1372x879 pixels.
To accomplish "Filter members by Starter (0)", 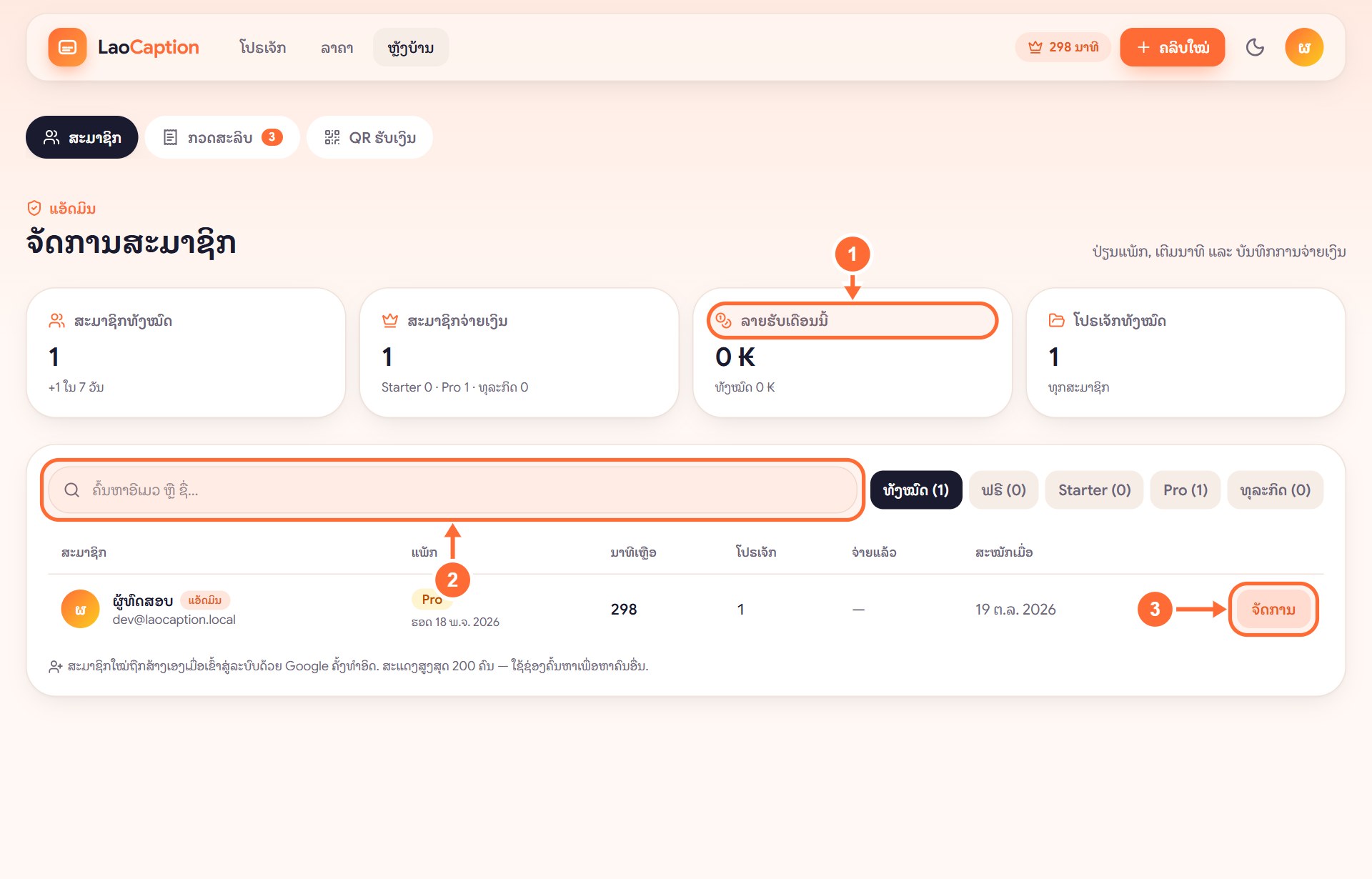I will click(1094, 490).
